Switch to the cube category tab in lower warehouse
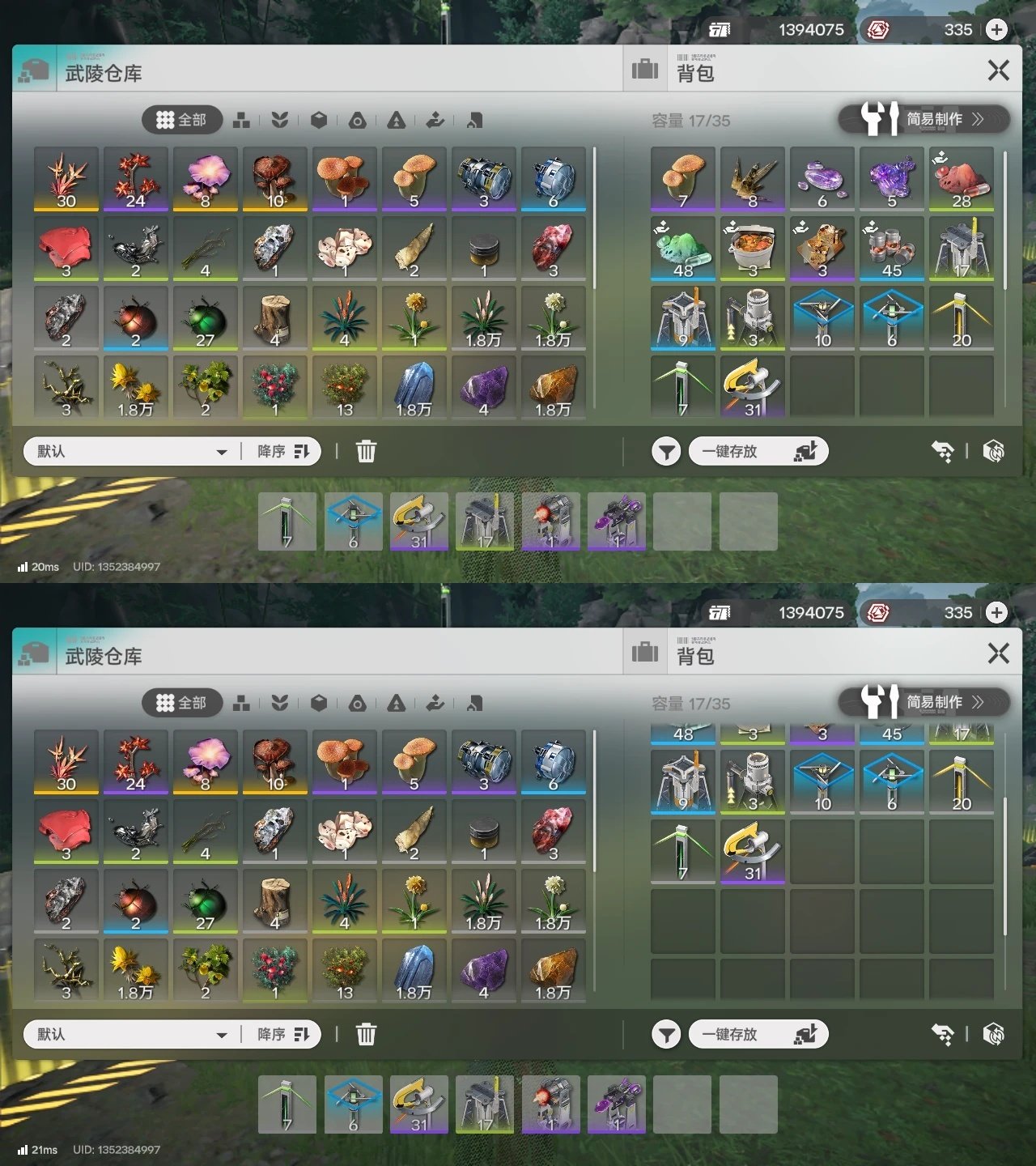 coord(319,703)
